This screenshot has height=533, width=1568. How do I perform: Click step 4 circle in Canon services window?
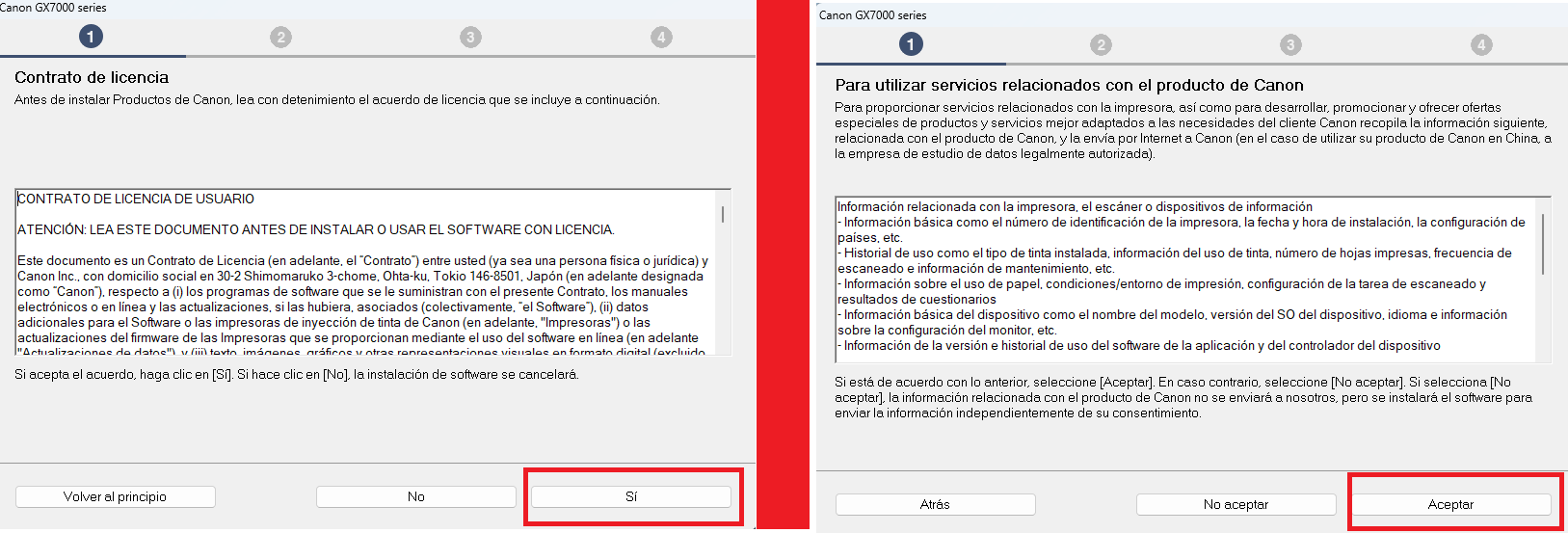(1481, 44)
